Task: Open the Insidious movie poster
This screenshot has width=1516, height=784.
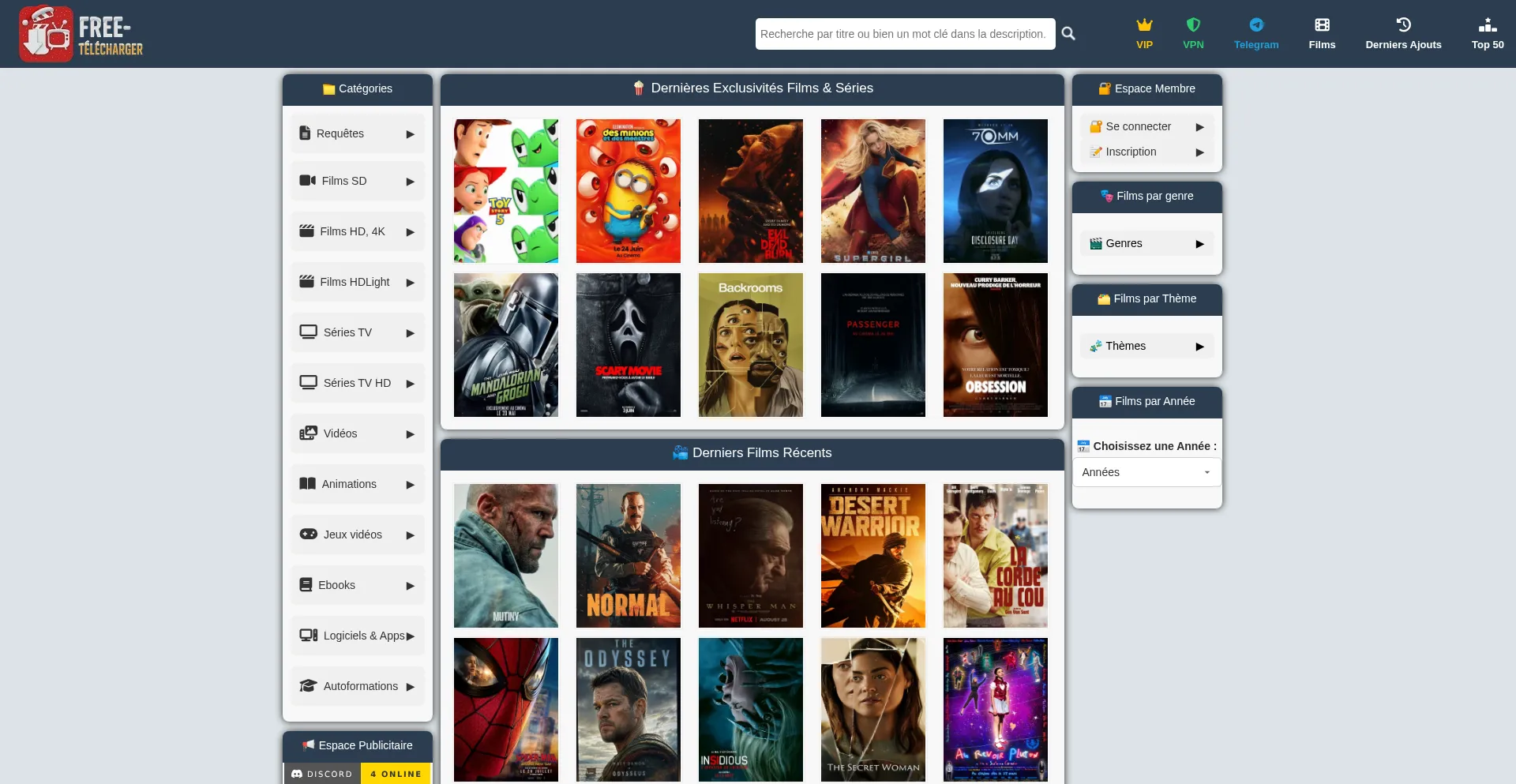Action: click(x=751, y=710)
